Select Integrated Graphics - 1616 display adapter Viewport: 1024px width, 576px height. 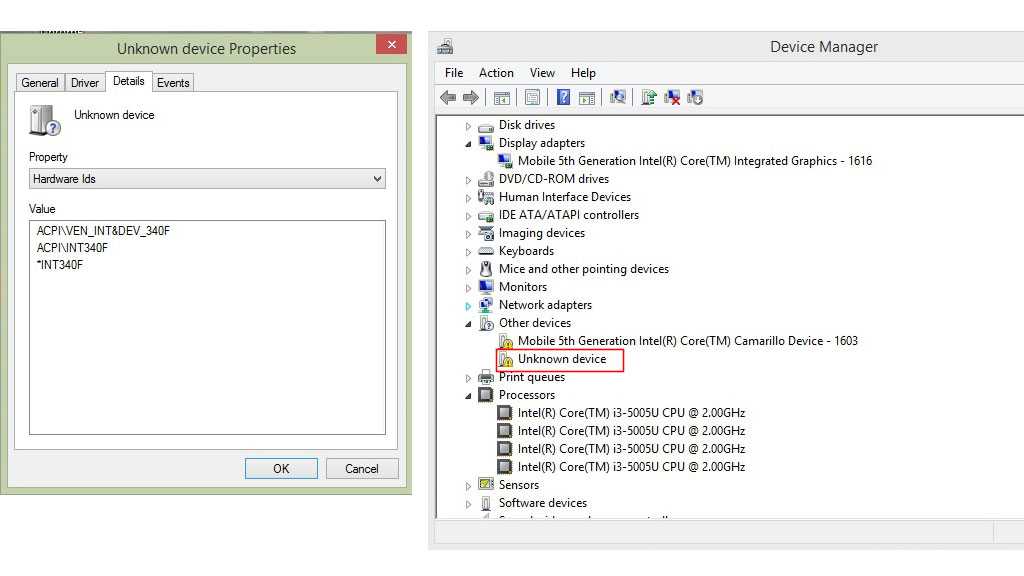tap(694, 161)
